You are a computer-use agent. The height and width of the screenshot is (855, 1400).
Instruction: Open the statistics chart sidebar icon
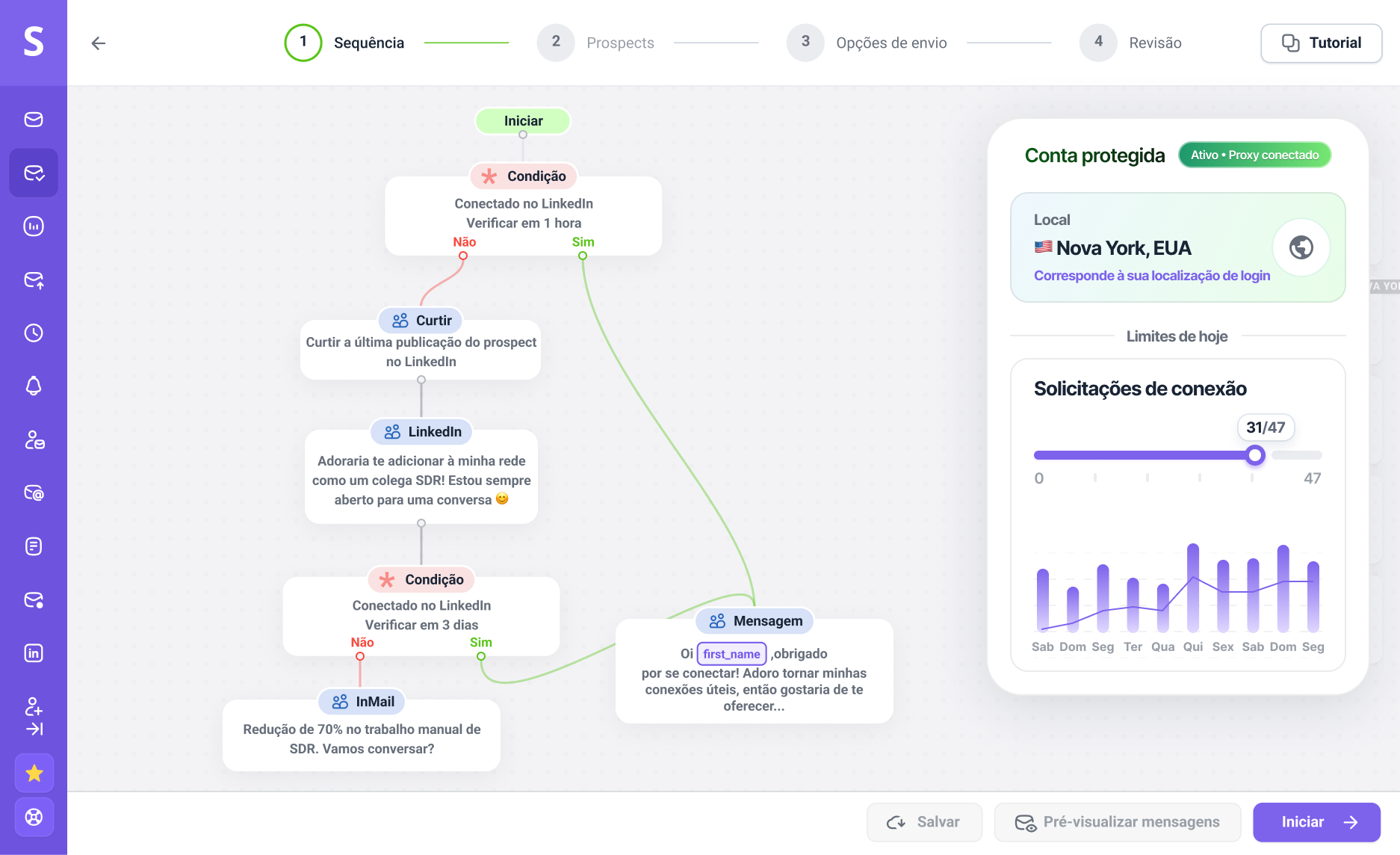34,226
